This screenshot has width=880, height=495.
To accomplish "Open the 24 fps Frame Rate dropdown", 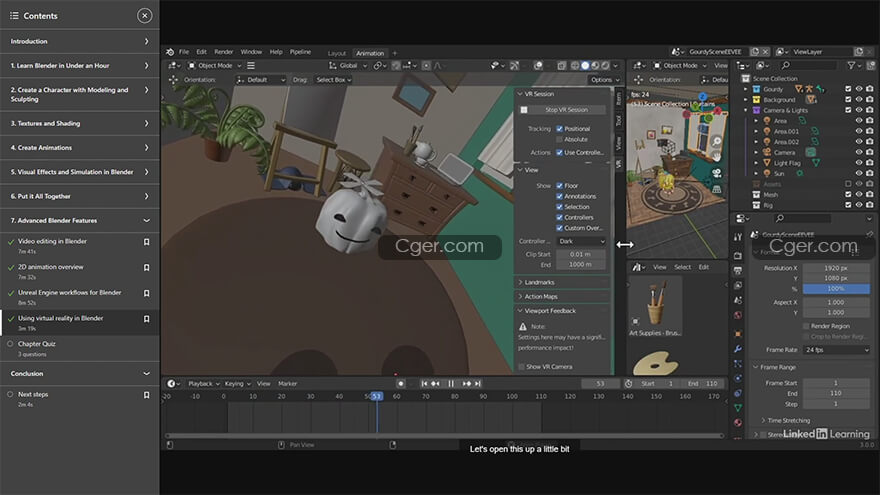I will coord(836,350).
